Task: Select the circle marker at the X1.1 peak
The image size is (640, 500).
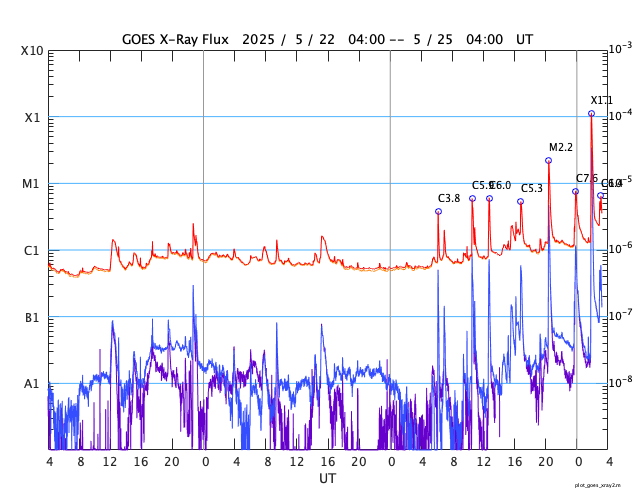Action: pyautogui.click(x=591, y=113)
